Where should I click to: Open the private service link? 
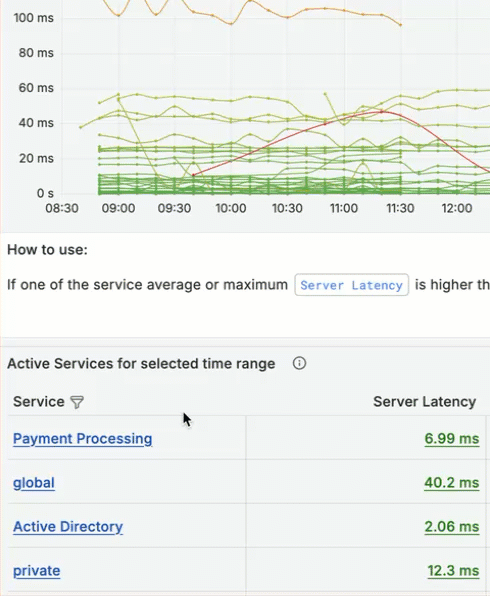36,571
